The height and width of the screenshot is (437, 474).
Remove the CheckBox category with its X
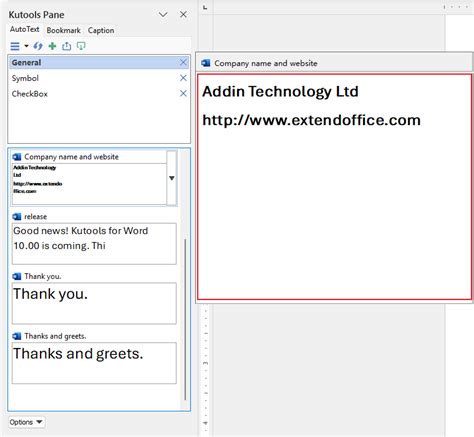183,94
